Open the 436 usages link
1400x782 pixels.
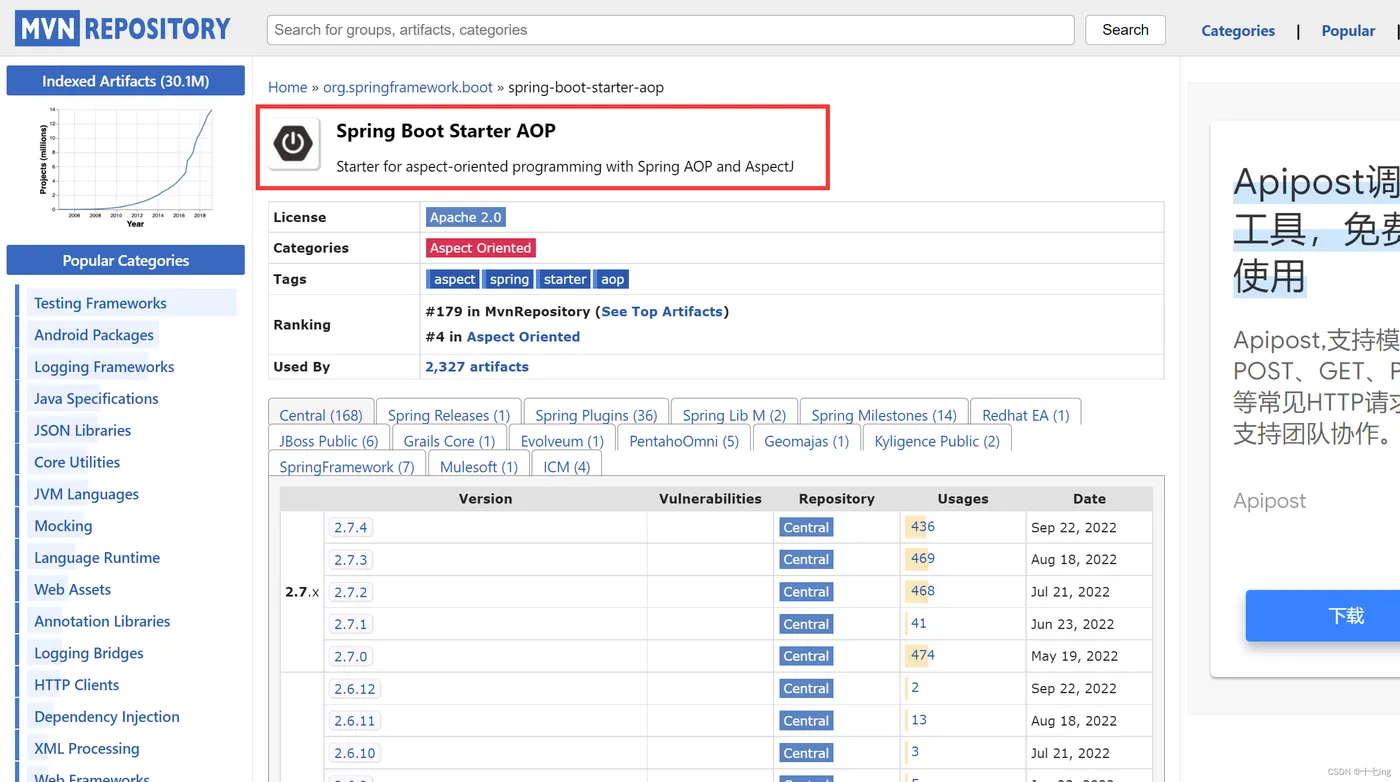click(x=923, y=526)
